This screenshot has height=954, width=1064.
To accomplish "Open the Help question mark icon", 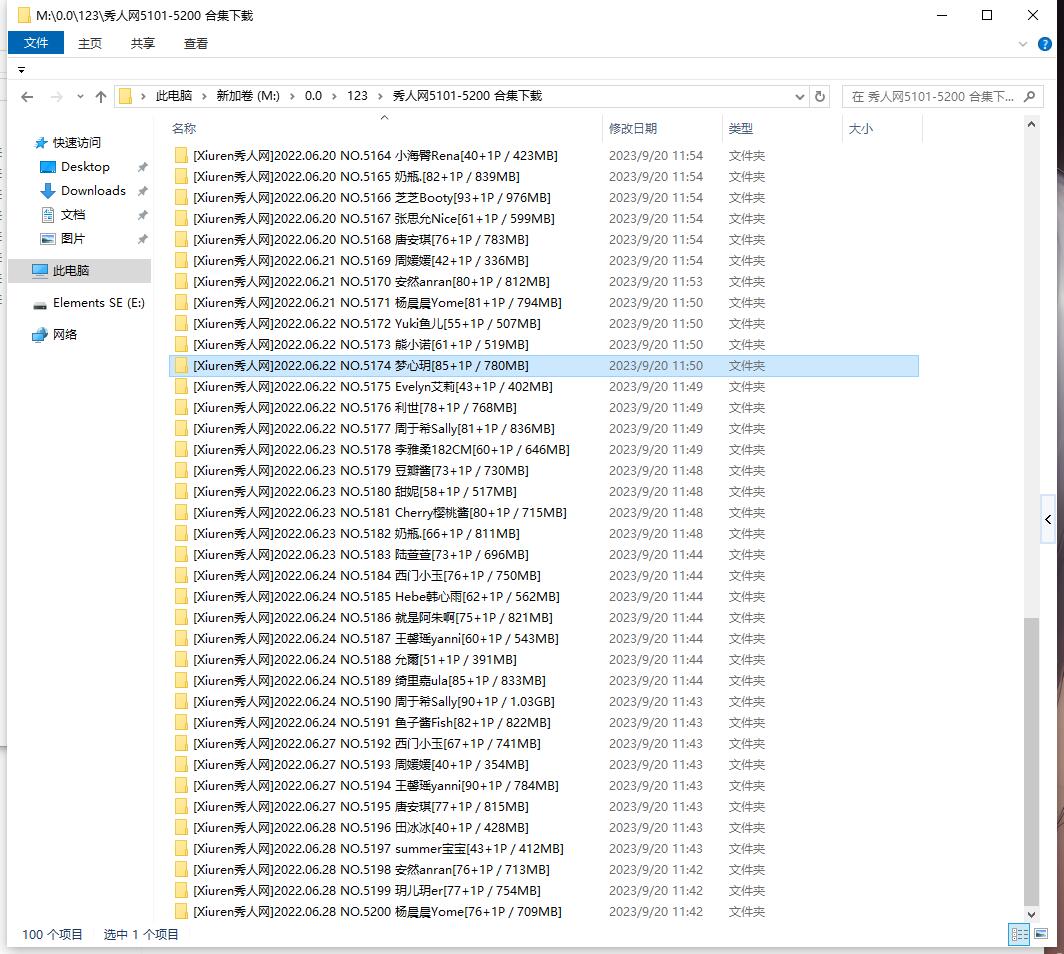I will click(1045, 44).
